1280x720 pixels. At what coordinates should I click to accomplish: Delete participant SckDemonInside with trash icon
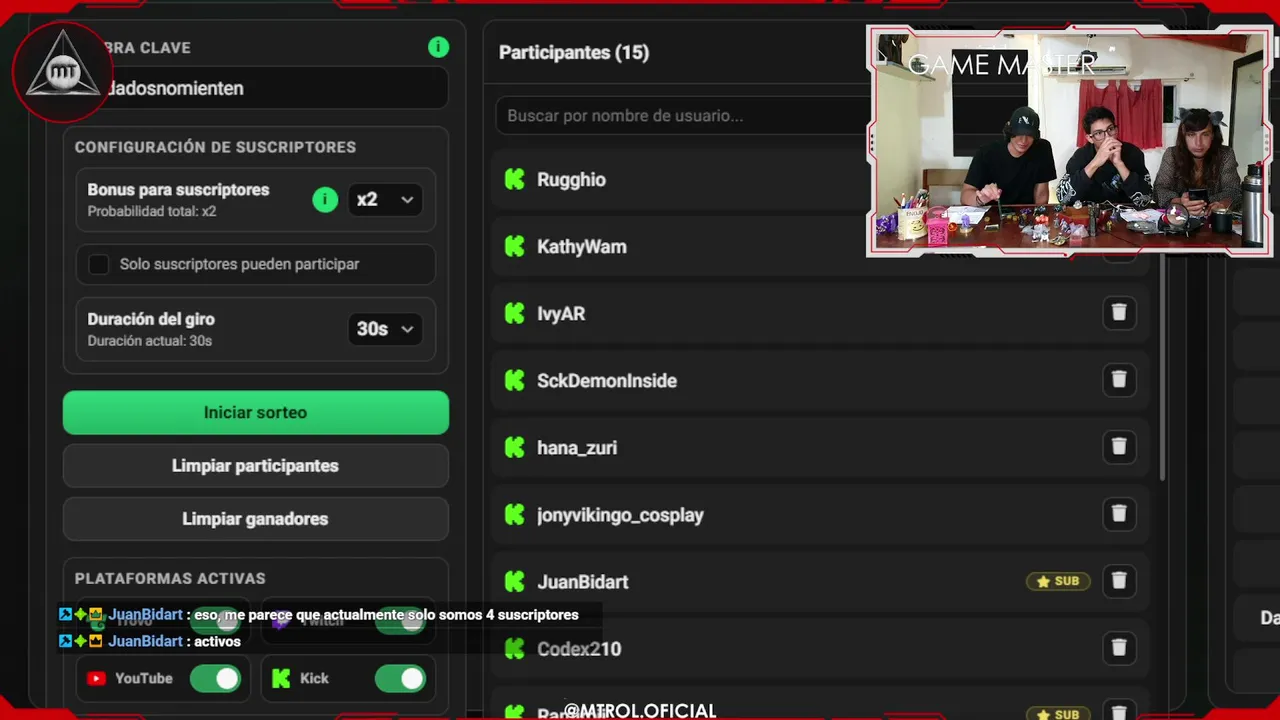[x=1119, y=379]
